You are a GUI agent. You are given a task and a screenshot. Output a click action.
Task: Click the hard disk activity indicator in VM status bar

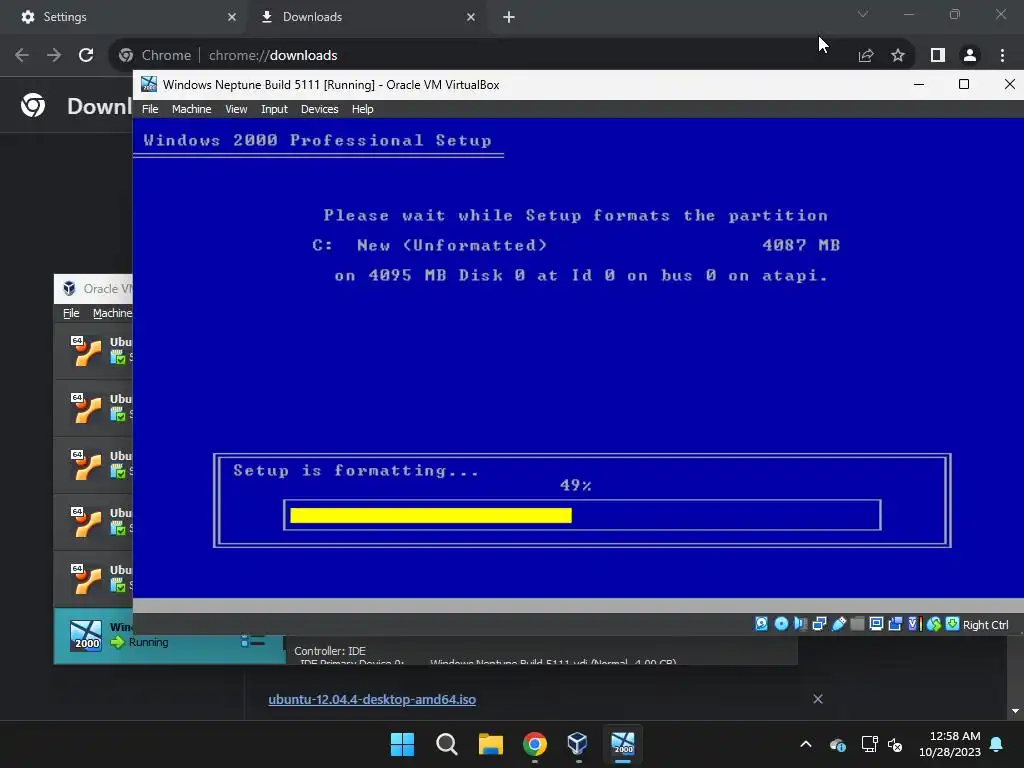pos(761,624)
